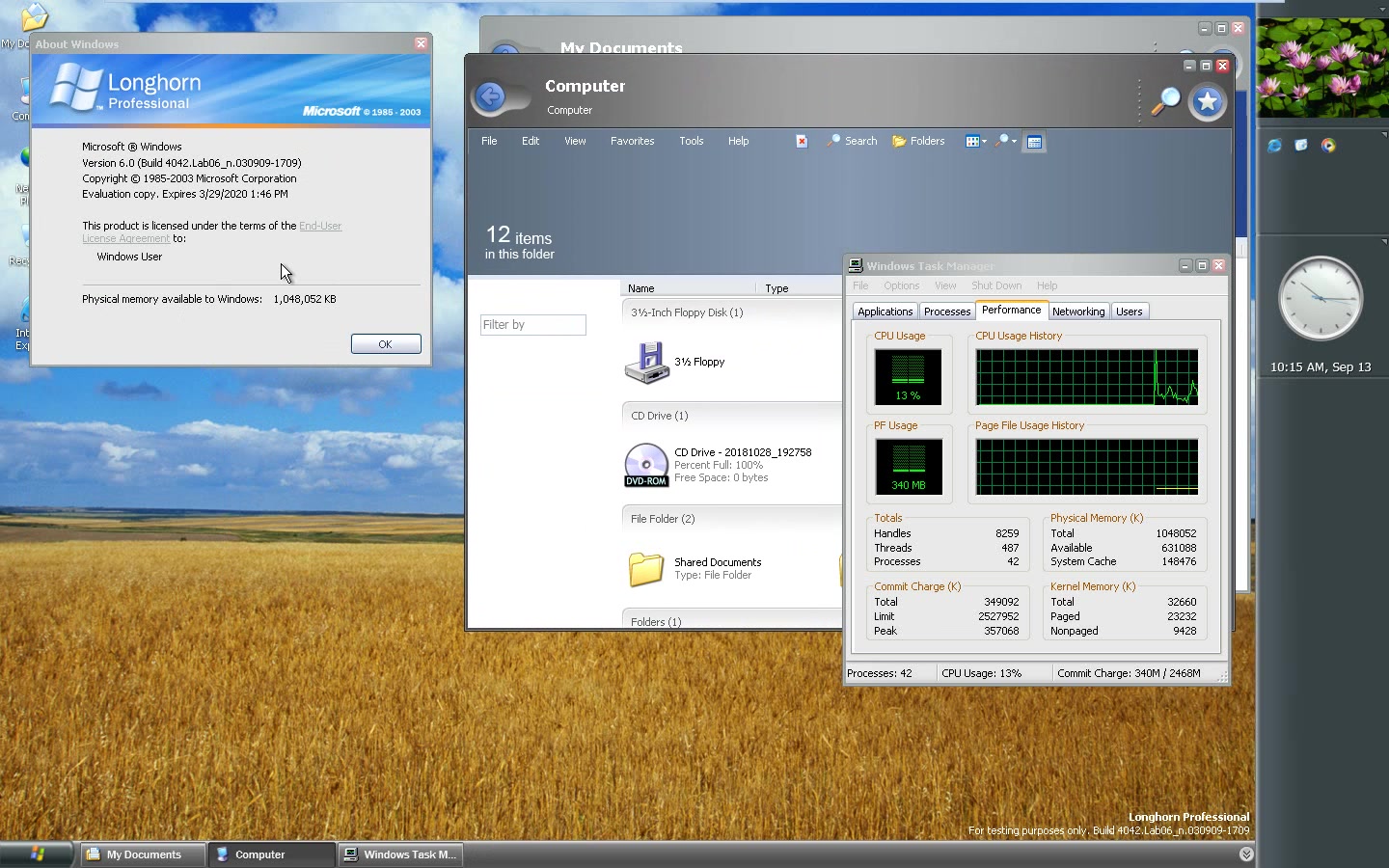Image resolution: width=1389 pixels, height=868 pixels.
Task: Select the 3½ Floppy drive icon
Action: click(x=647, y=363)
